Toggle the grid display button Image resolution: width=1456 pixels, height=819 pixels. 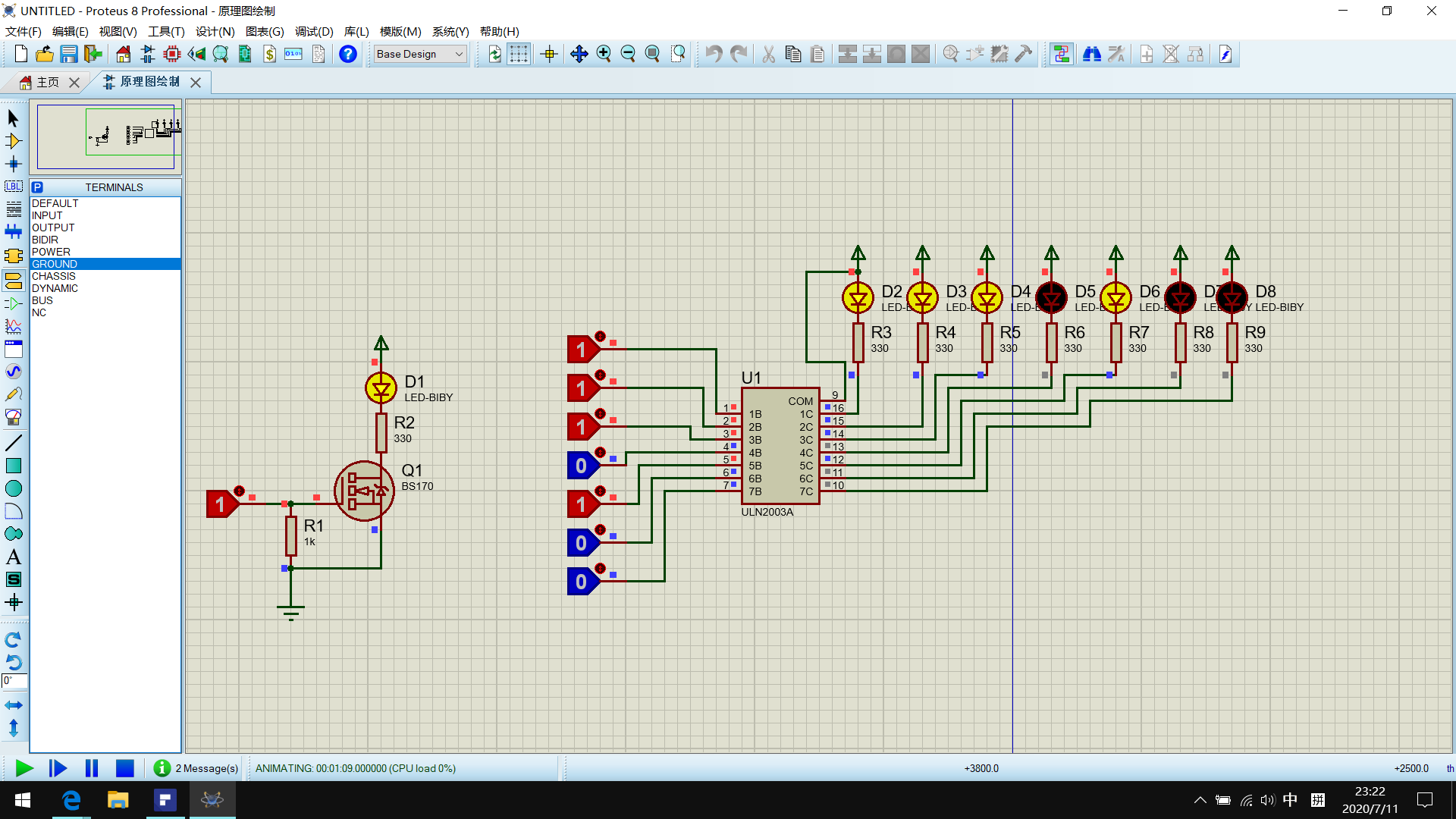pos(519,54)
